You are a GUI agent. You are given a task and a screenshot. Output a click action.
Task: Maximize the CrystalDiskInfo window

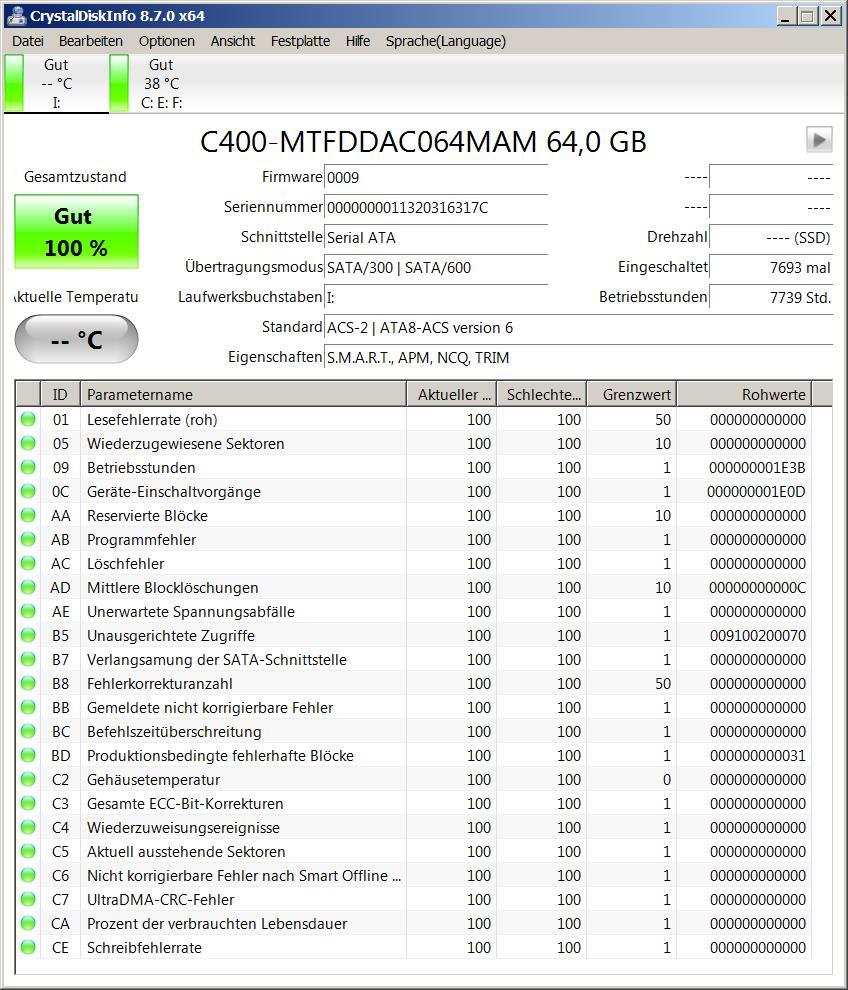807,16
